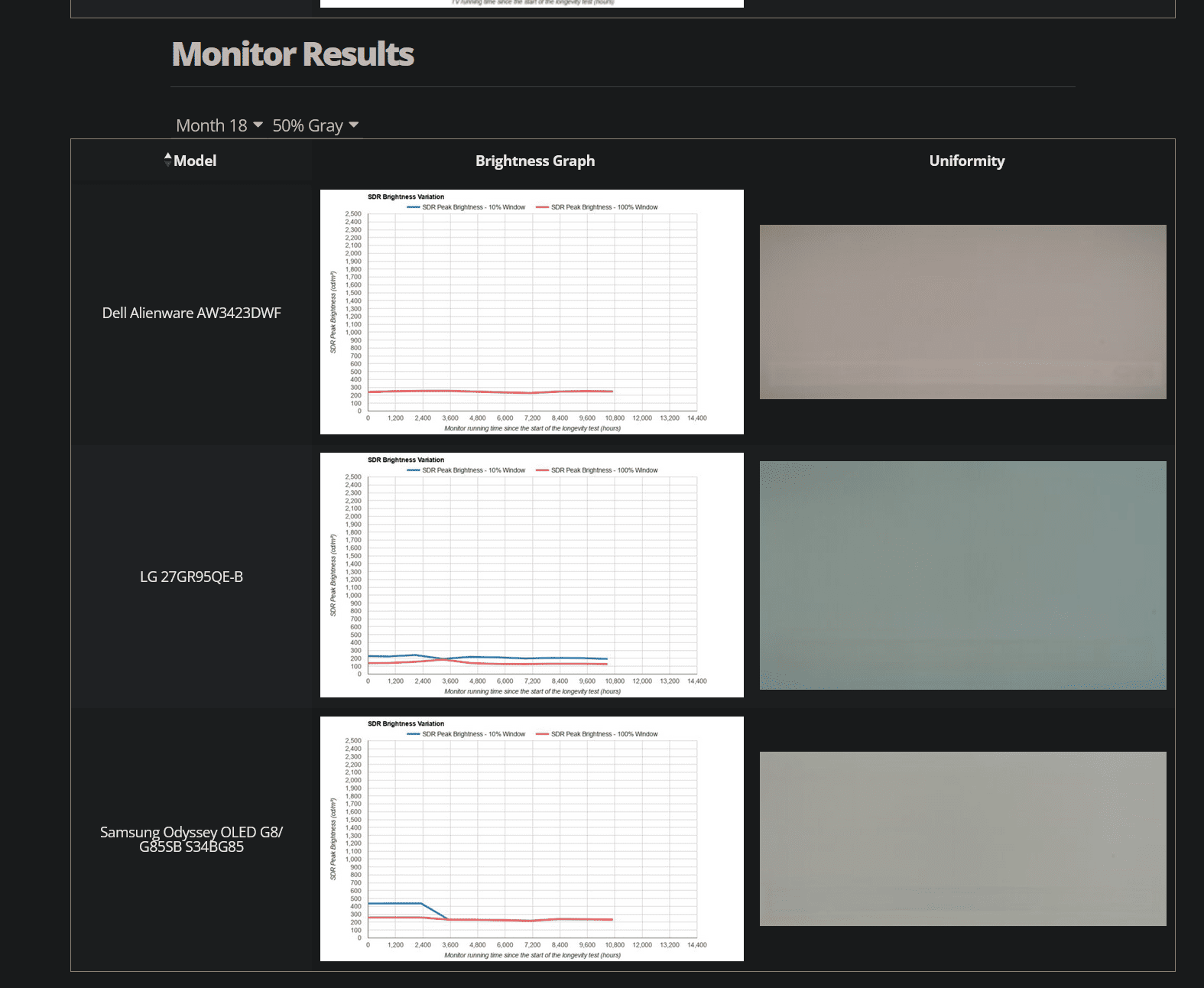1204x988 pixels.
Task: Open the Dell Alienware brightness graph
Action: (x=532, y=312)
